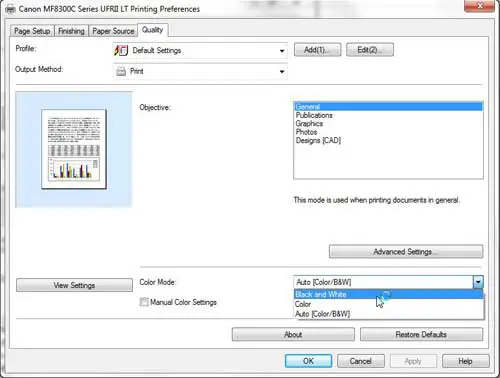
Task: Click the About button
Action: click(293, 334)
